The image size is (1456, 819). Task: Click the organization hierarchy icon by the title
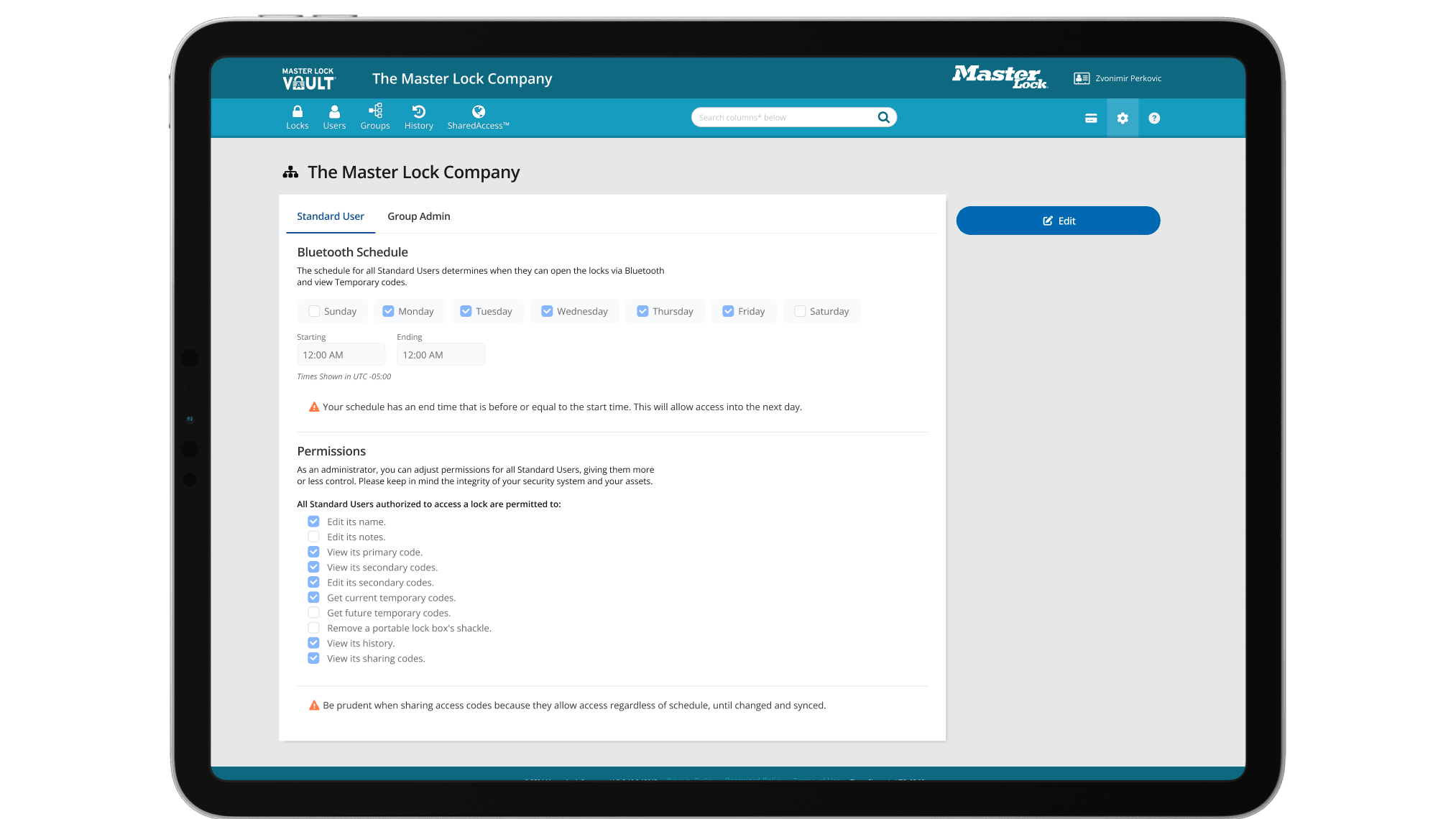290,172
